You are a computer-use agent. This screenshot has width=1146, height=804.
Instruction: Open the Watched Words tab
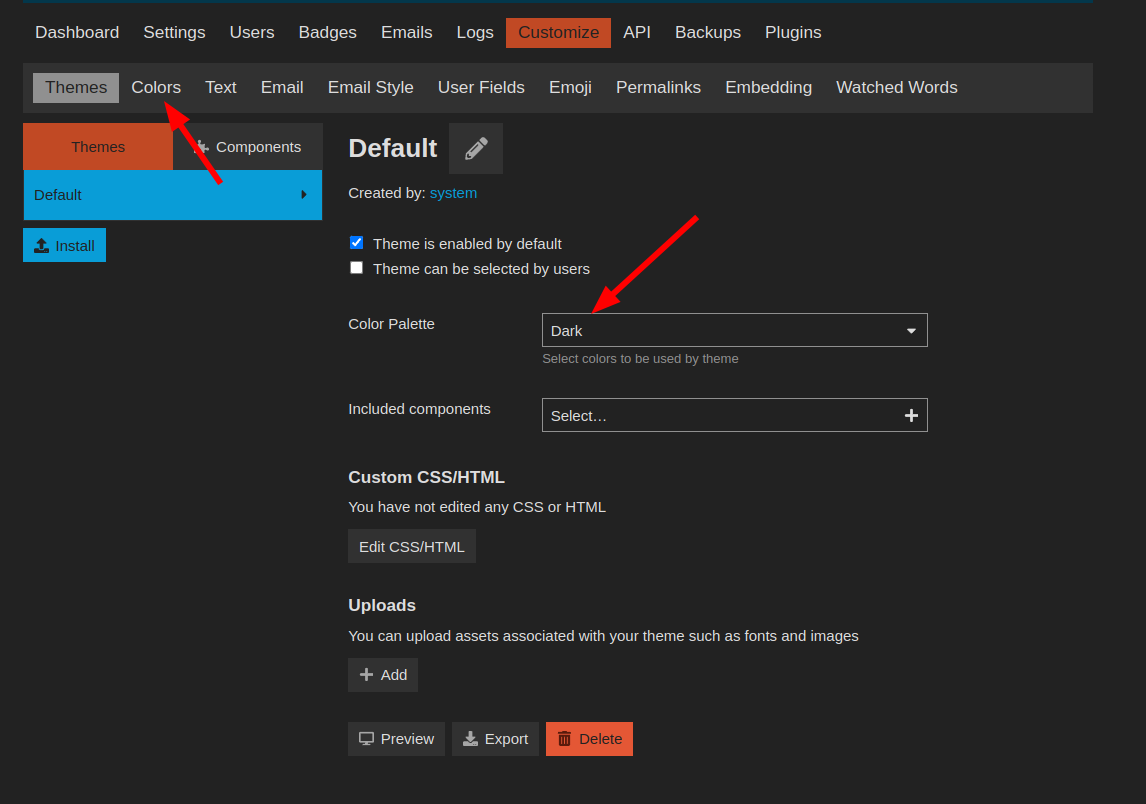(x=896, y=88)
